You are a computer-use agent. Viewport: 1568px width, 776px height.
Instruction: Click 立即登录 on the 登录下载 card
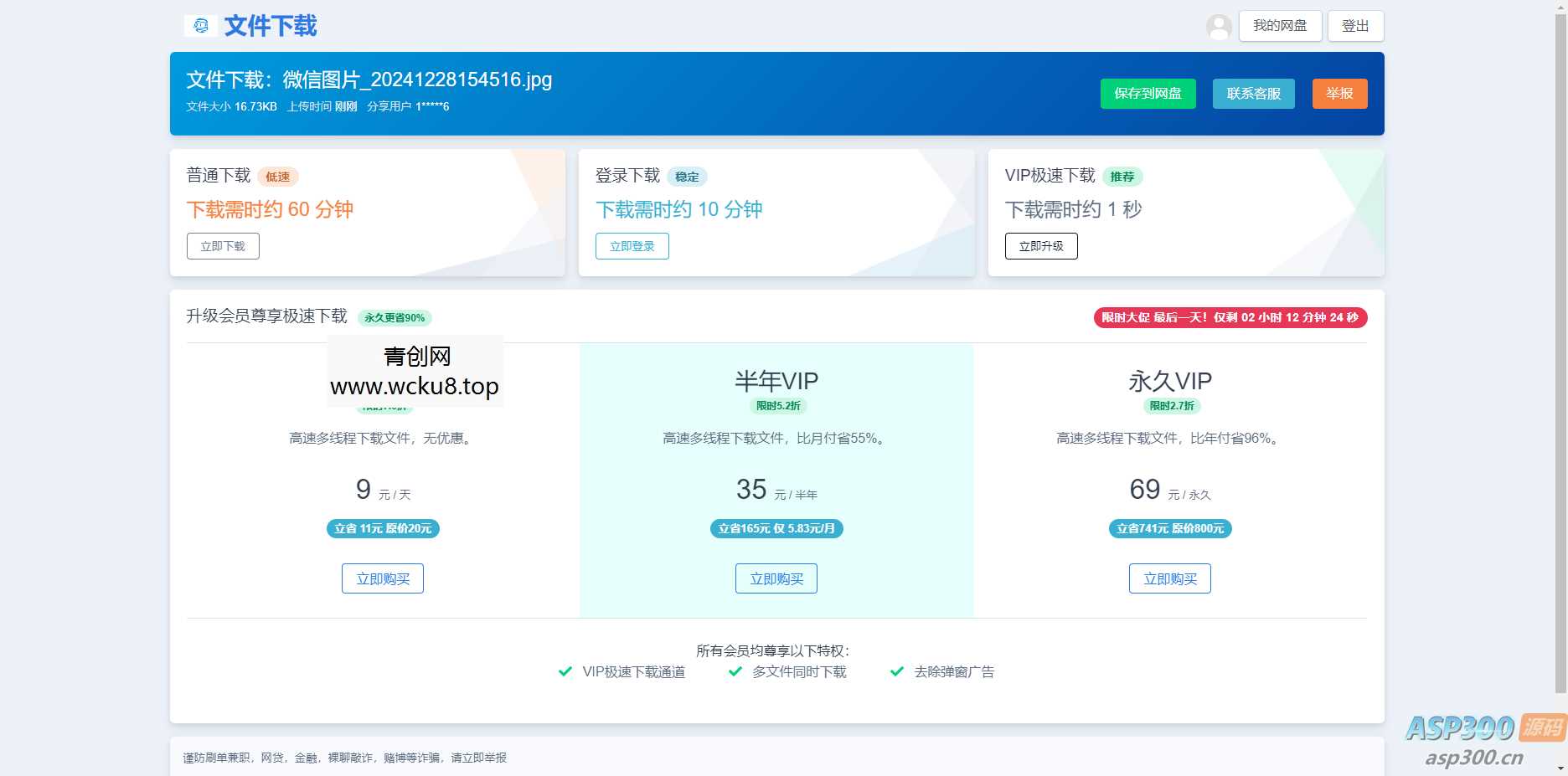tap(632, 246)
